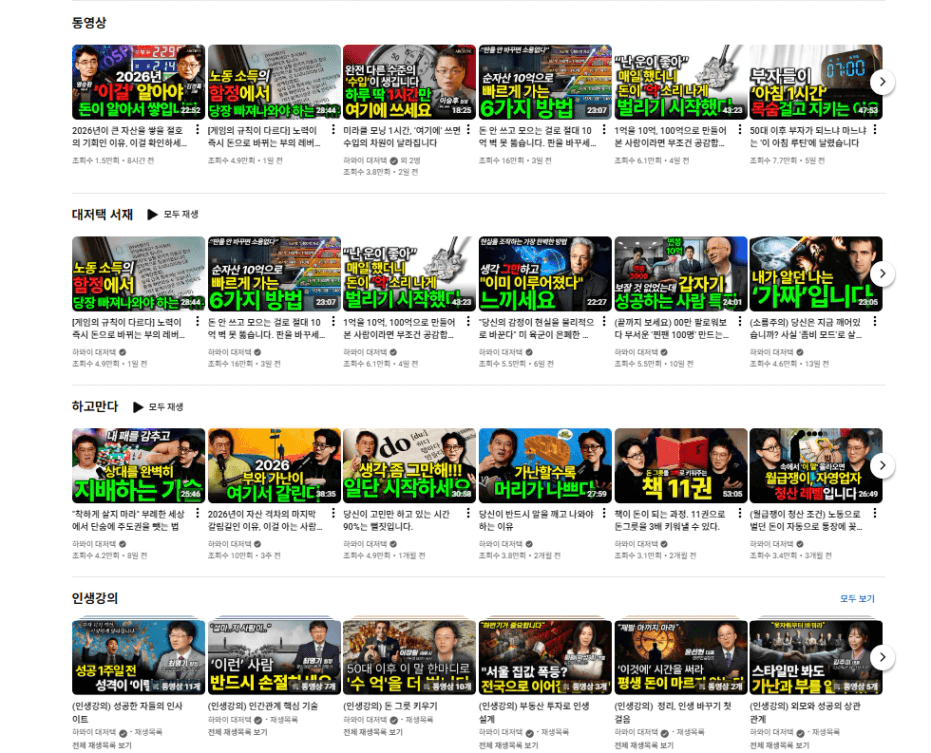Open title '당신이 반드시 알을 깨고 나와야 하는 이유'
Screen dimensions: 931x753
coord(536,520)
